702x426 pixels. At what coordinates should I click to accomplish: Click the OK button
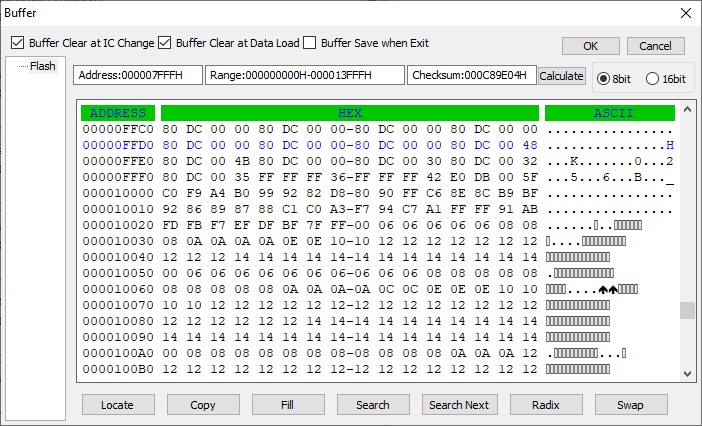(590, 46)
